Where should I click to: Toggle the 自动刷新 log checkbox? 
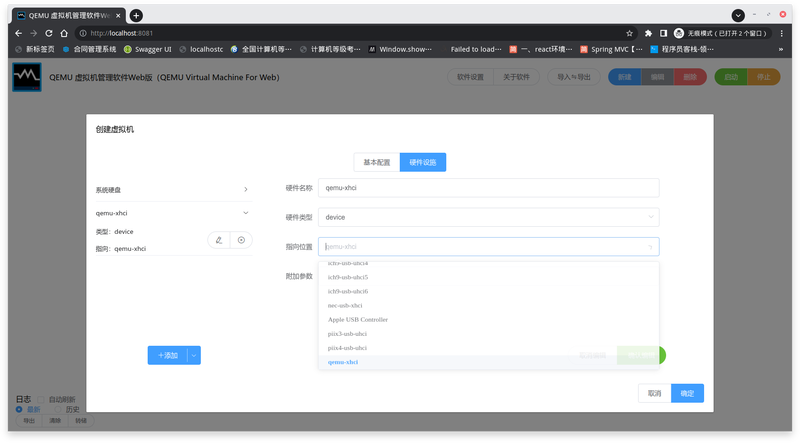click(41, 400)
